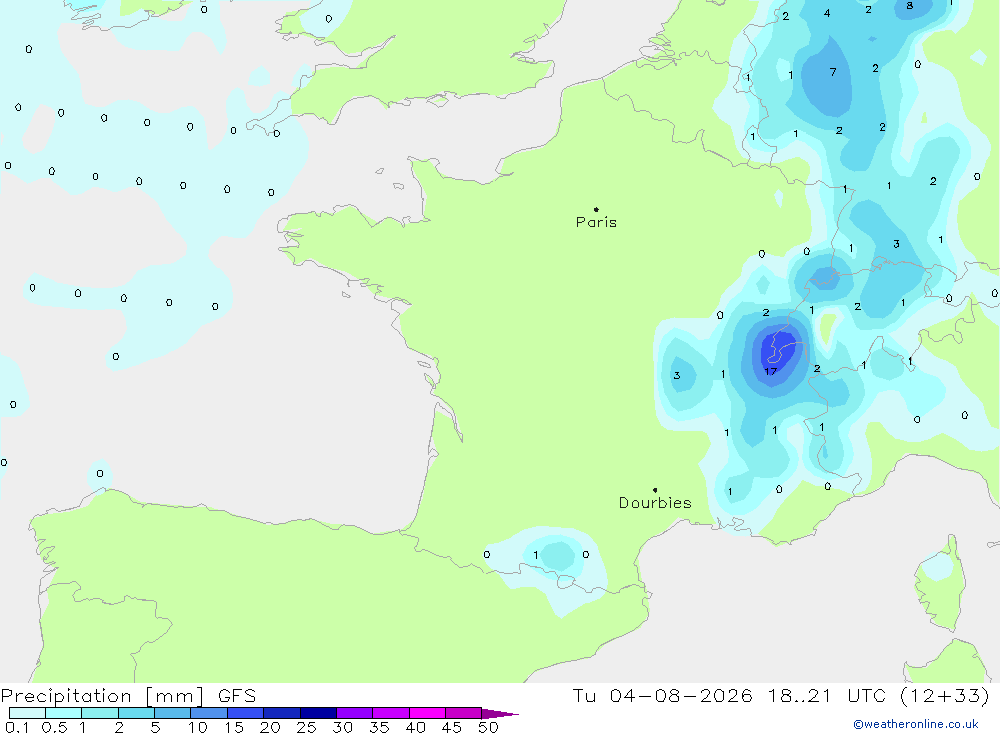The height and width of the screenshot is (733, 1000).
Task: Select the 0.1 mm legend color swatch
Action: (x=27, y=713)
